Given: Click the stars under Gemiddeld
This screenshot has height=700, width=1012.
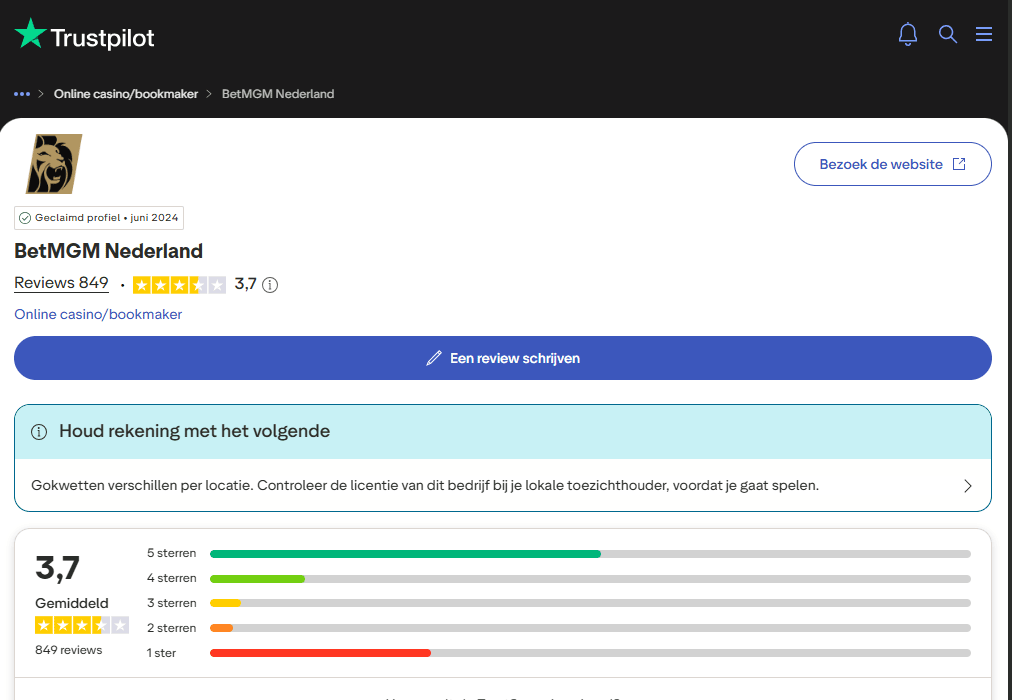Looking at the screenshot, I should [x=82, y=625].
